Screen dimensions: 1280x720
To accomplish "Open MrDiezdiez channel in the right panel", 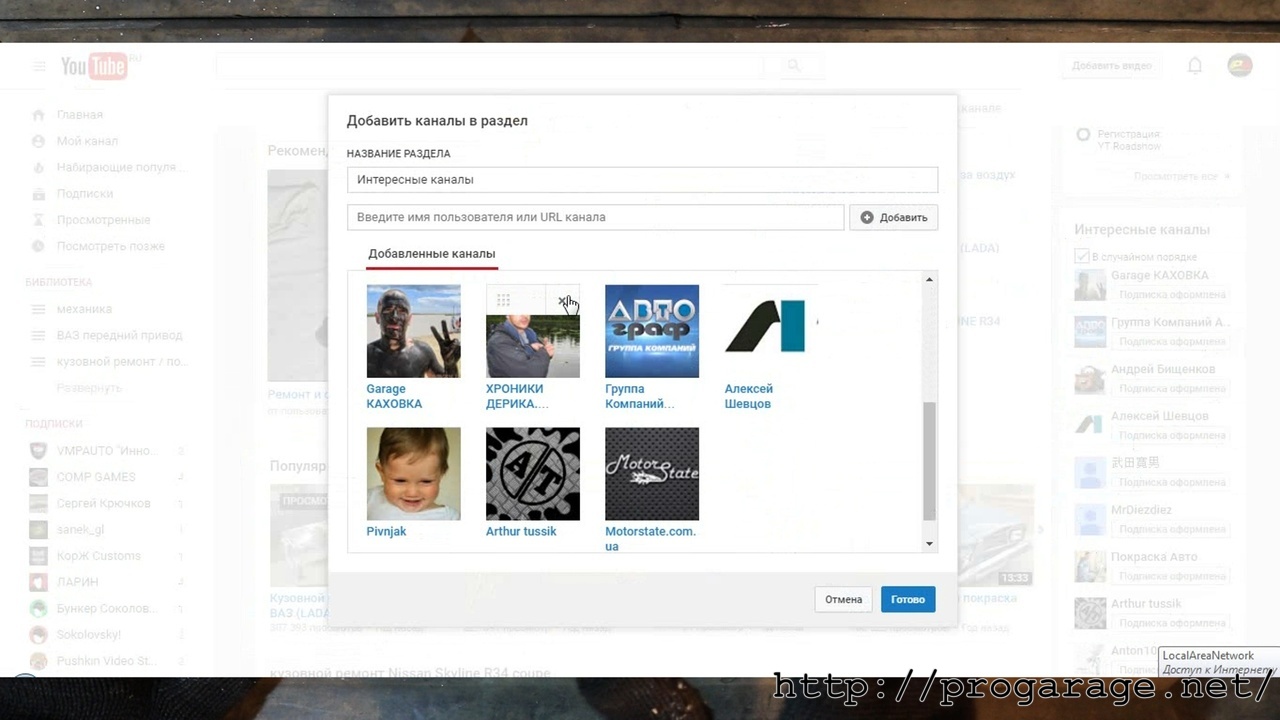I will click(x=1141, y=510).
